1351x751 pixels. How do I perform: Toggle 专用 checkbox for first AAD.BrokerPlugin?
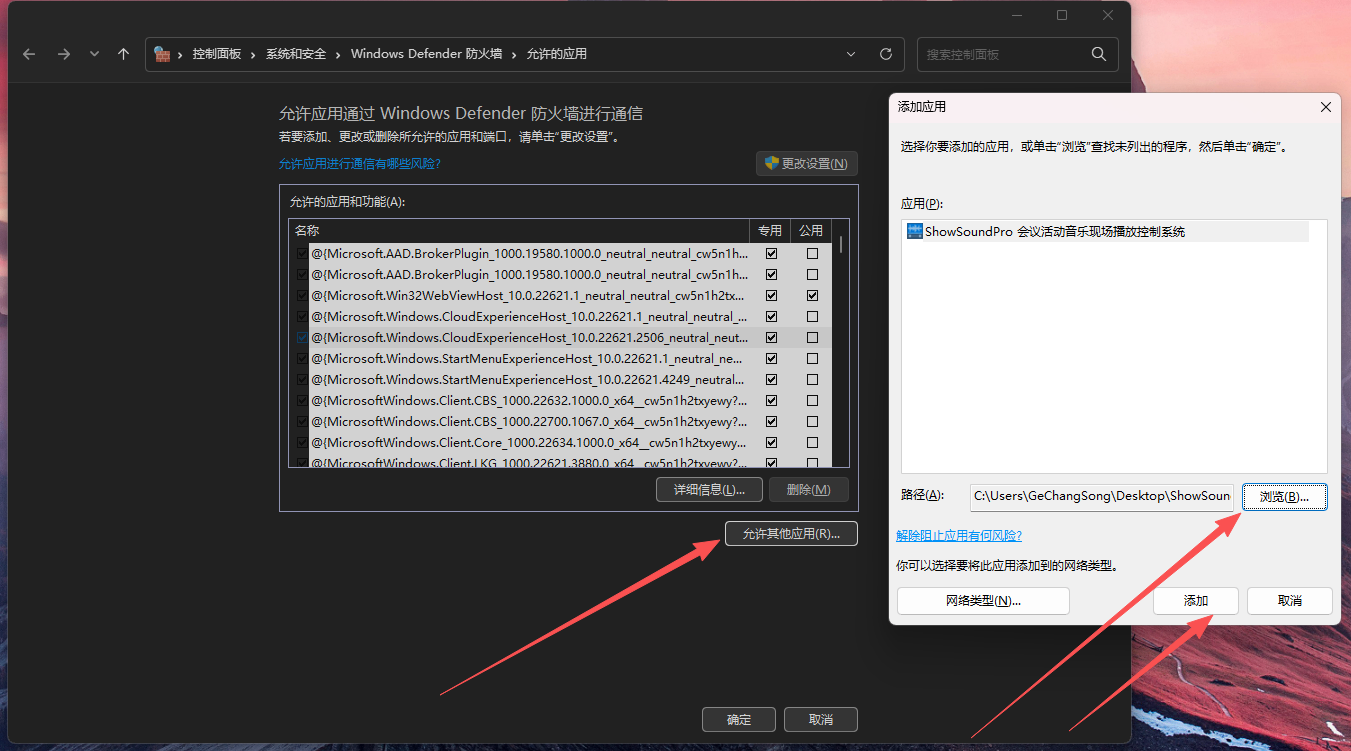[771, 254]
